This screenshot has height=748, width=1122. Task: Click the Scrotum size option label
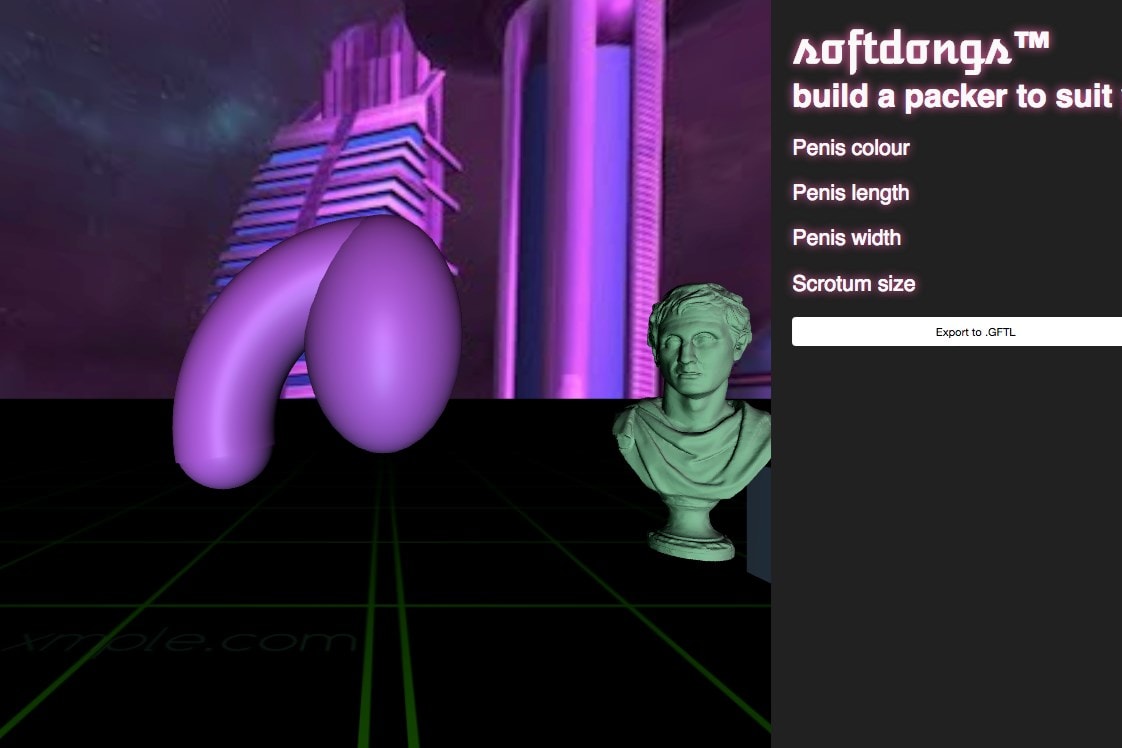(x=854, y=284)
